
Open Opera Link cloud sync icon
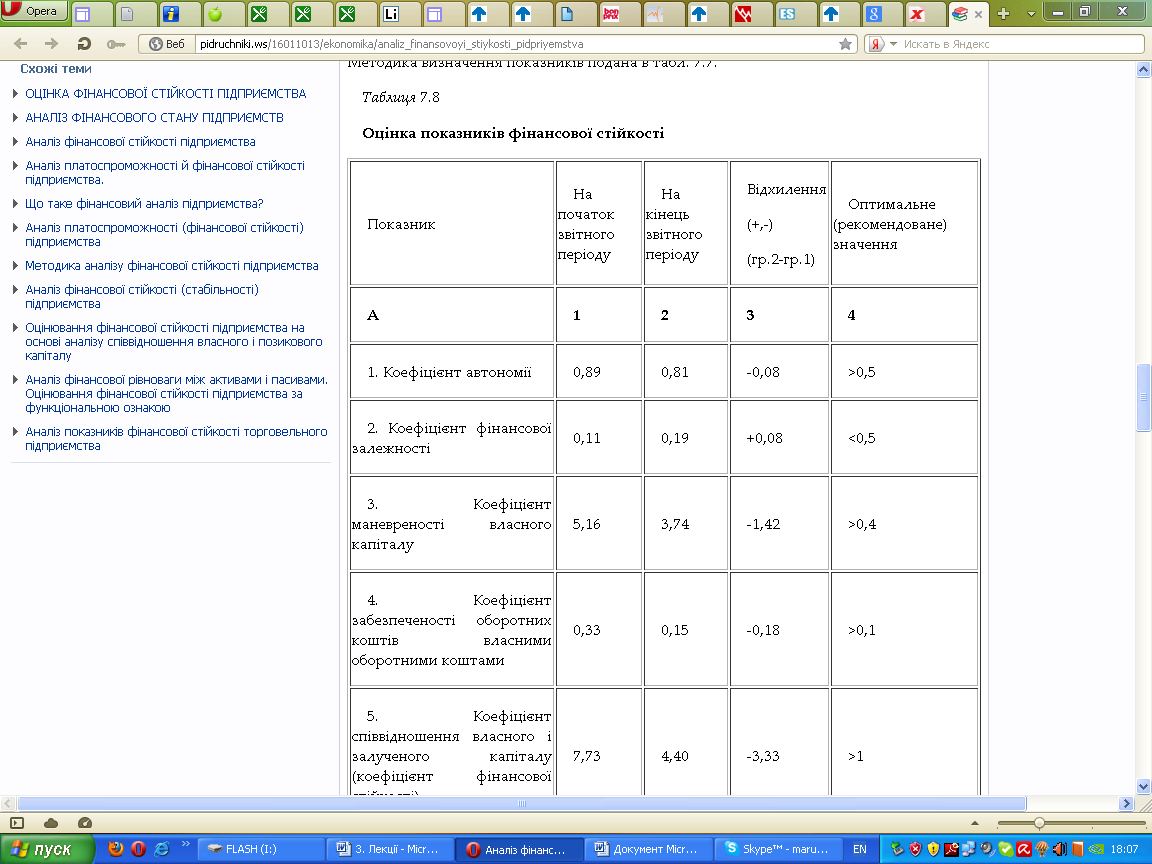[51, 823]
